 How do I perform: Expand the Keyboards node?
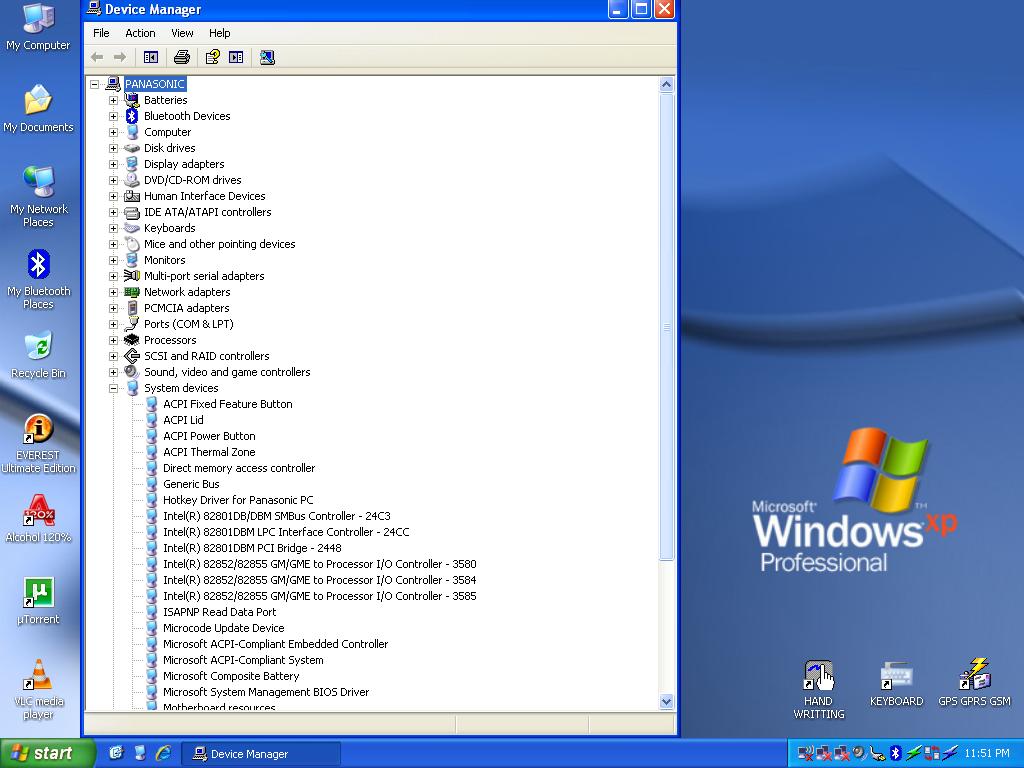[114, 228]
